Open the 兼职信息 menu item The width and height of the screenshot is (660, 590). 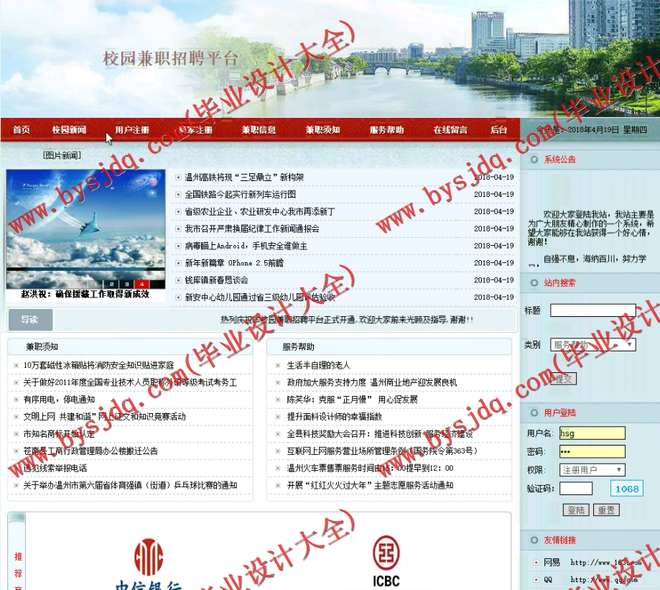(x=259, y=130)
